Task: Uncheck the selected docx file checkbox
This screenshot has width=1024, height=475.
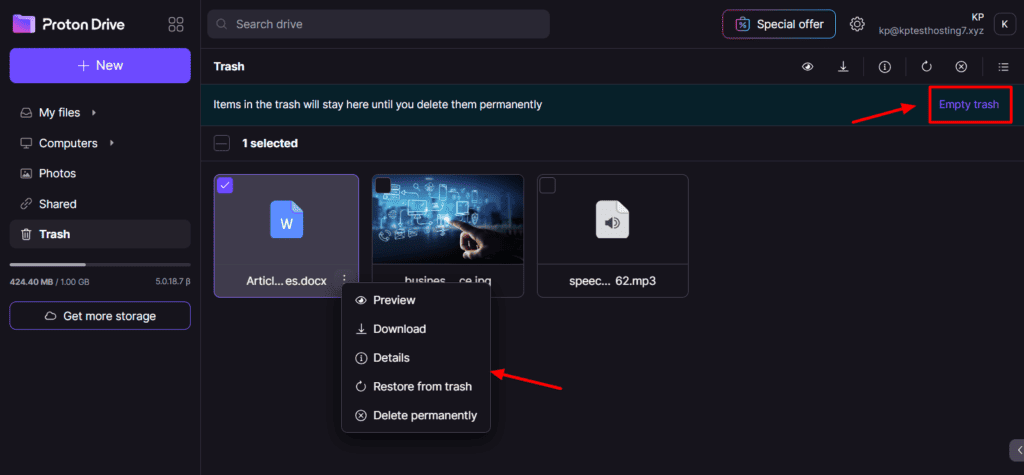Action: [x=225, y=185]
